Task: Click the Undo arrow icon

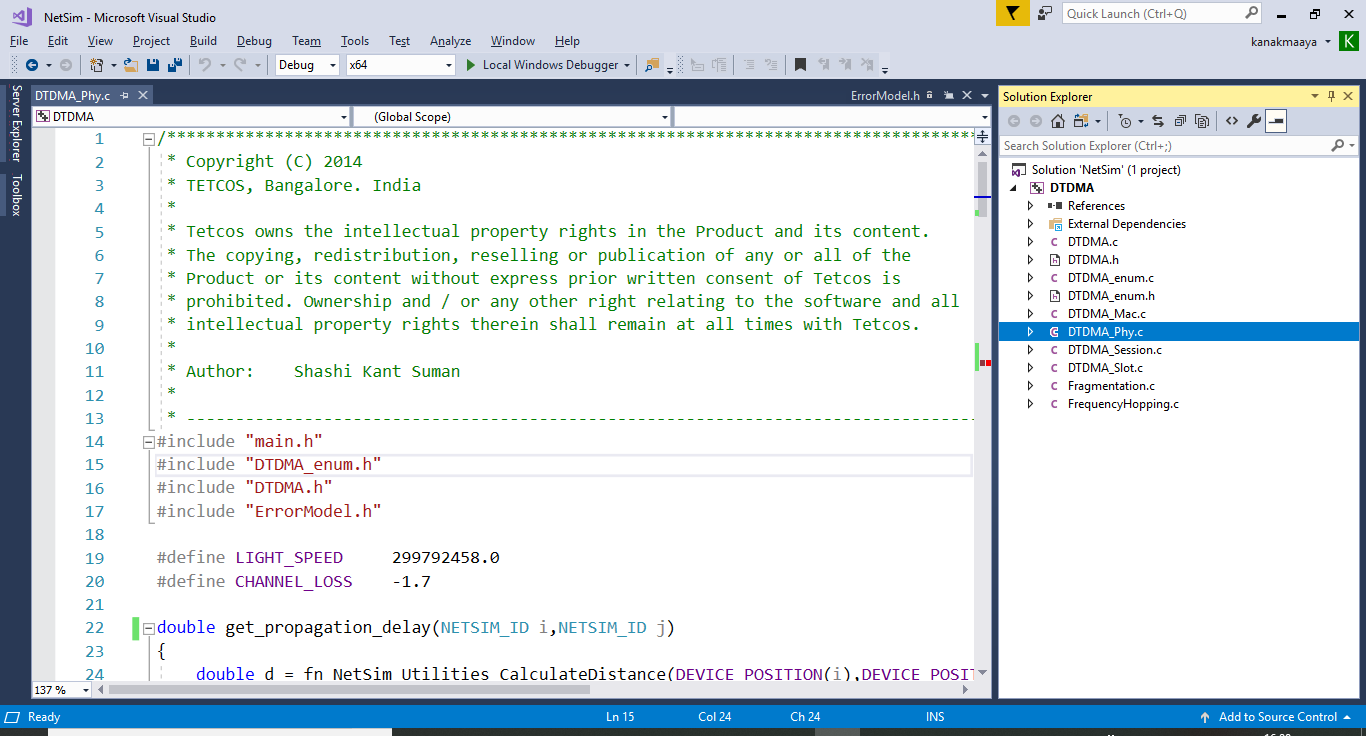Action: coord(204,65)
